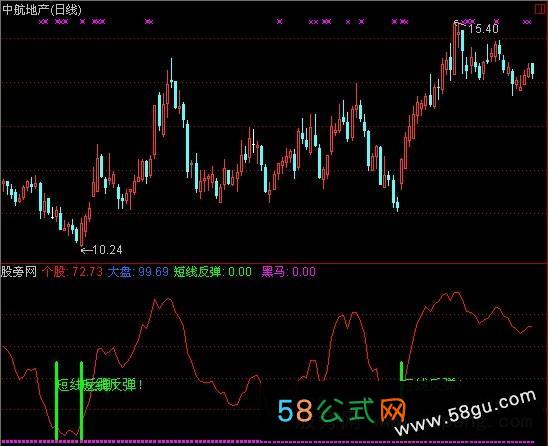Click the red window icon in top-right corner

[x=541, y=9]
